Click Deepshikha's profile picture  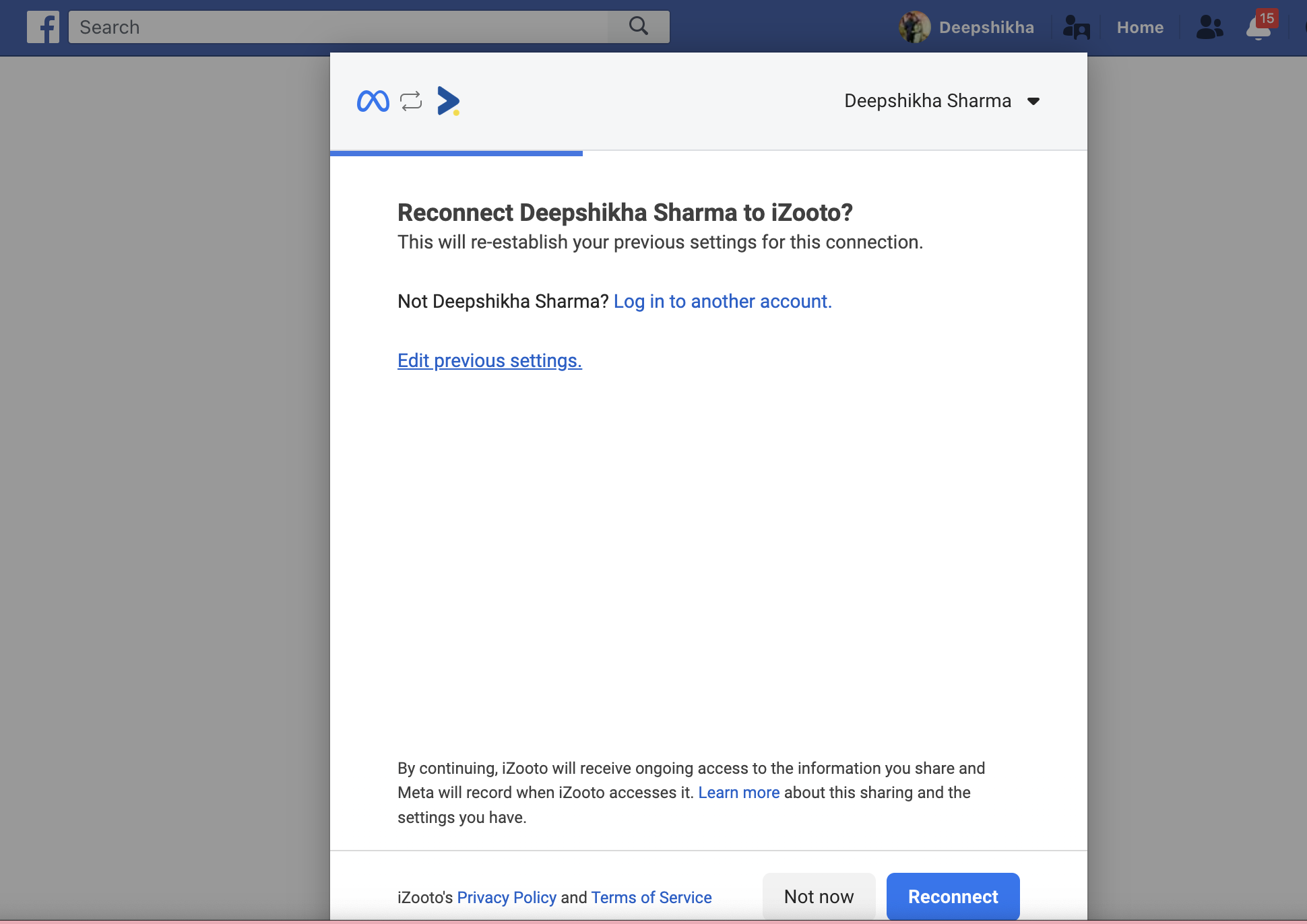(914, 28)
